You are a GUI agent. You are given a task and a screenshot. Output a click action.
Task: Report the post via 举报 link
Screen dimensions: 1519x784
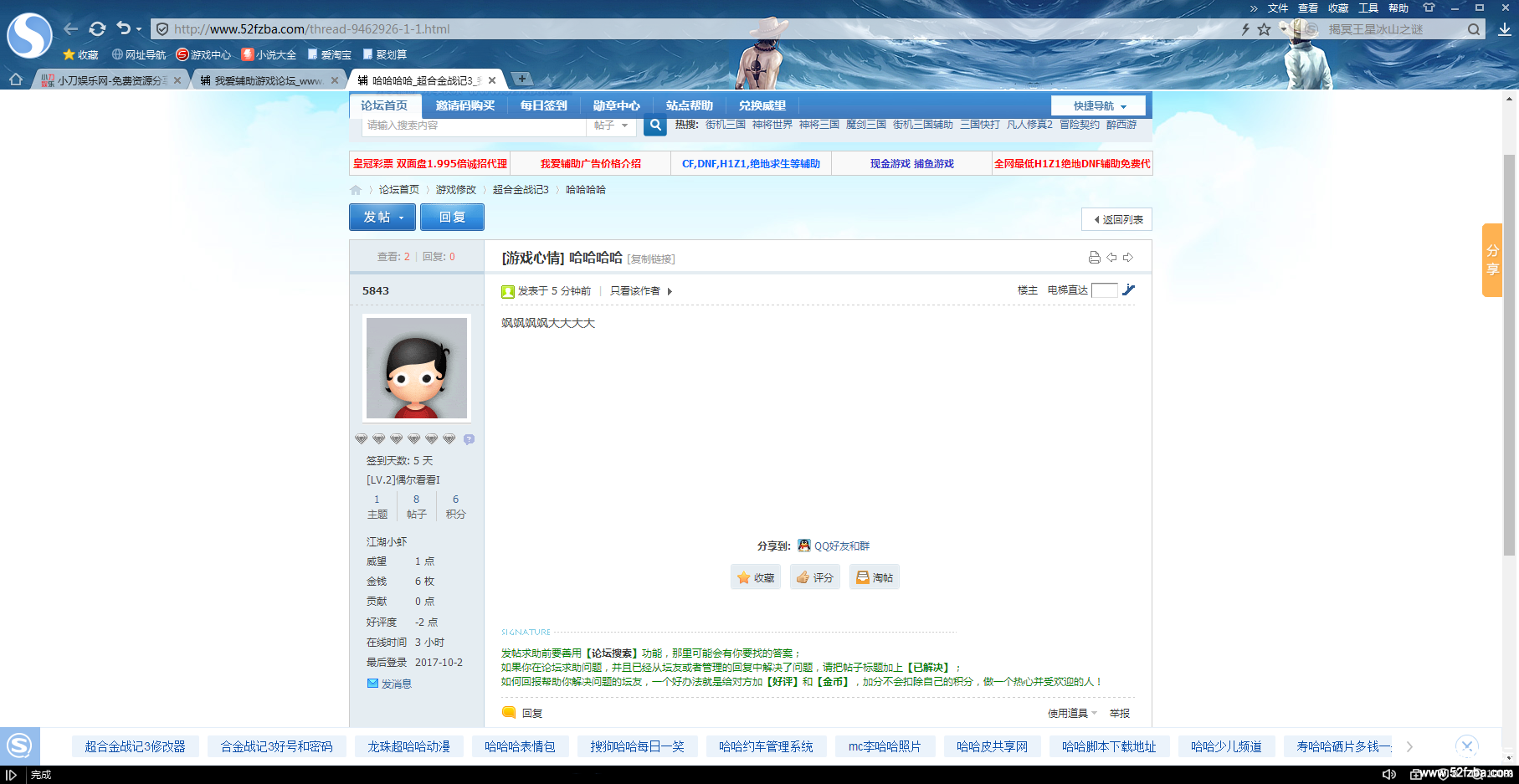[1120, 714]
